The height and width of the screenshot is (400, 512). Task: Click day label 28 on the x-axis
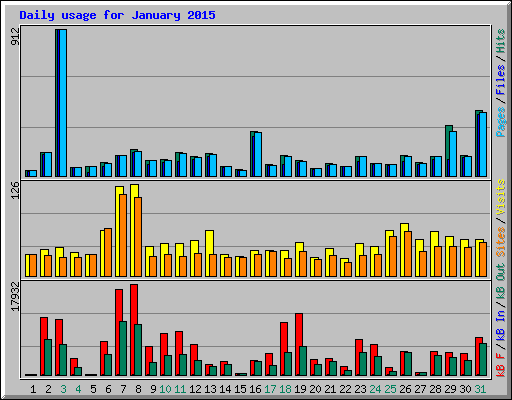[x=435, y=389]
